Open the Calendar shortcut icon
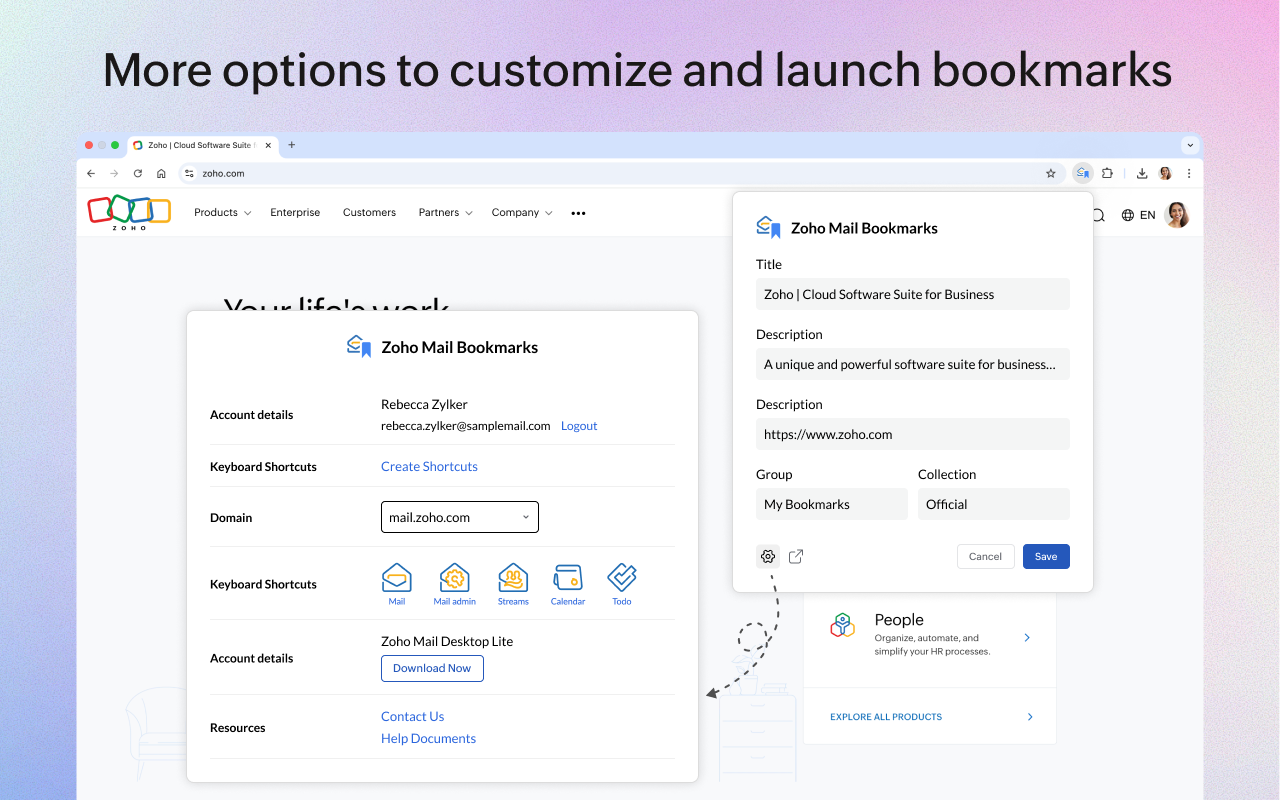 (x=568, y=577)
